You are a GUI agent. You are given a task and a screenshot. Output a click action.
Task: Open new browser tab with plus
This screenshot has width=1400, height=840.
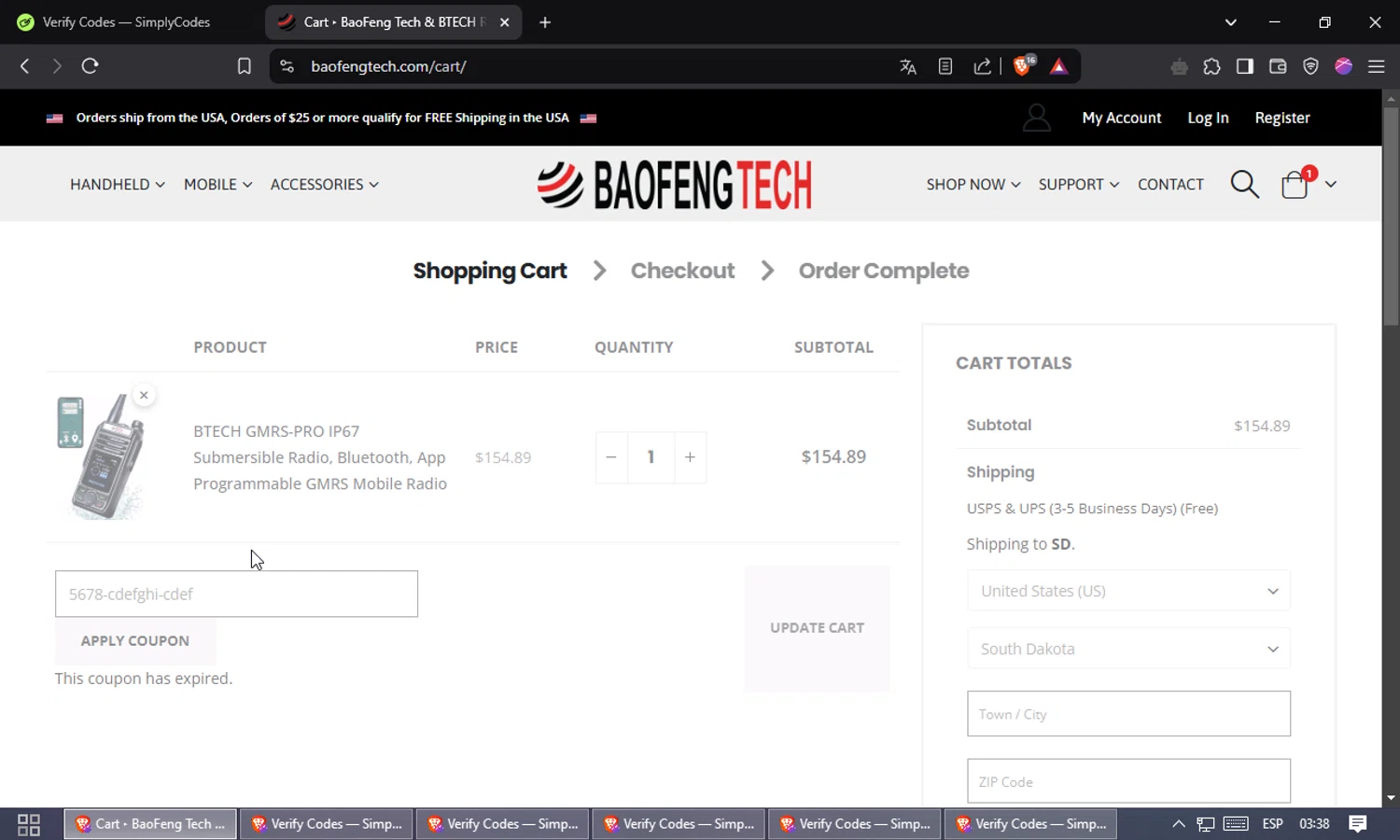(545, 22)
